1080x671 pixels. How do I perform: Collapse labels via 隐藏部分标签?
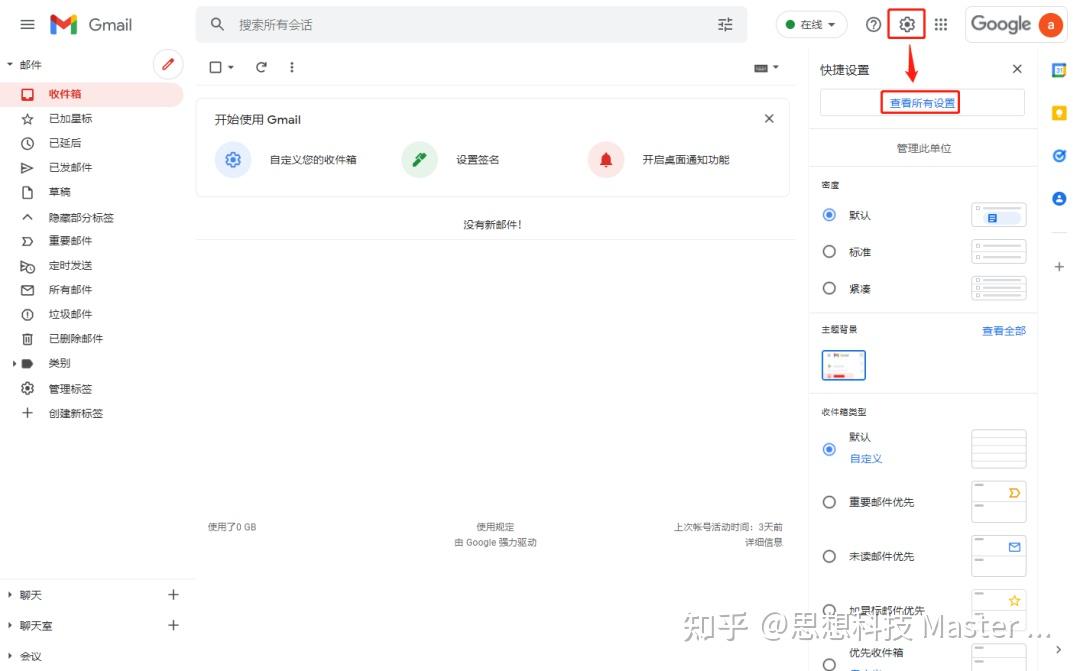tap(81, 218)
